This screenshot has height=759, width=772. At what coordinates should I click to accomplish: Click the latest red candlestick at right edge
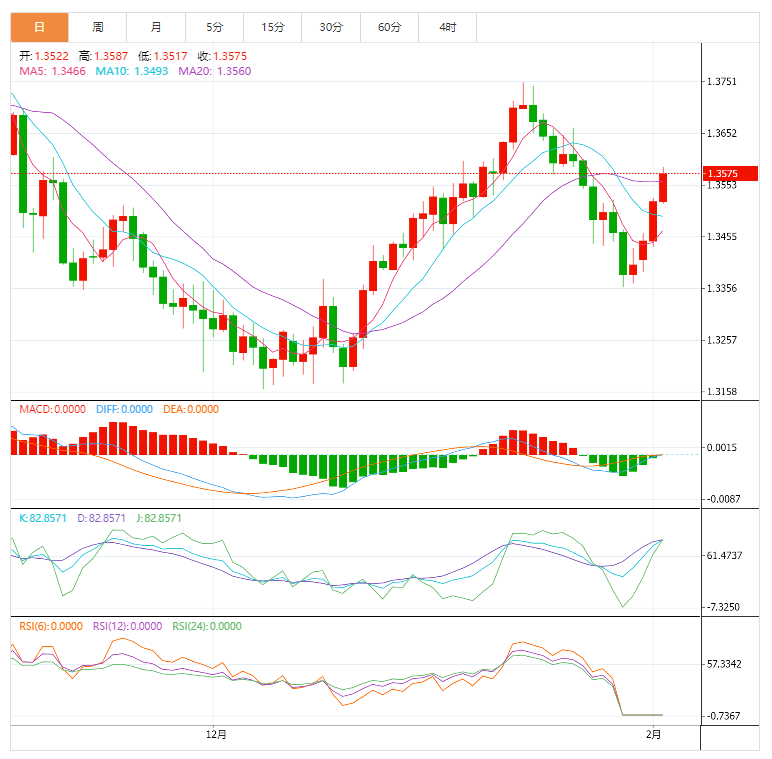pyautogui.click(x=663, y=188)
